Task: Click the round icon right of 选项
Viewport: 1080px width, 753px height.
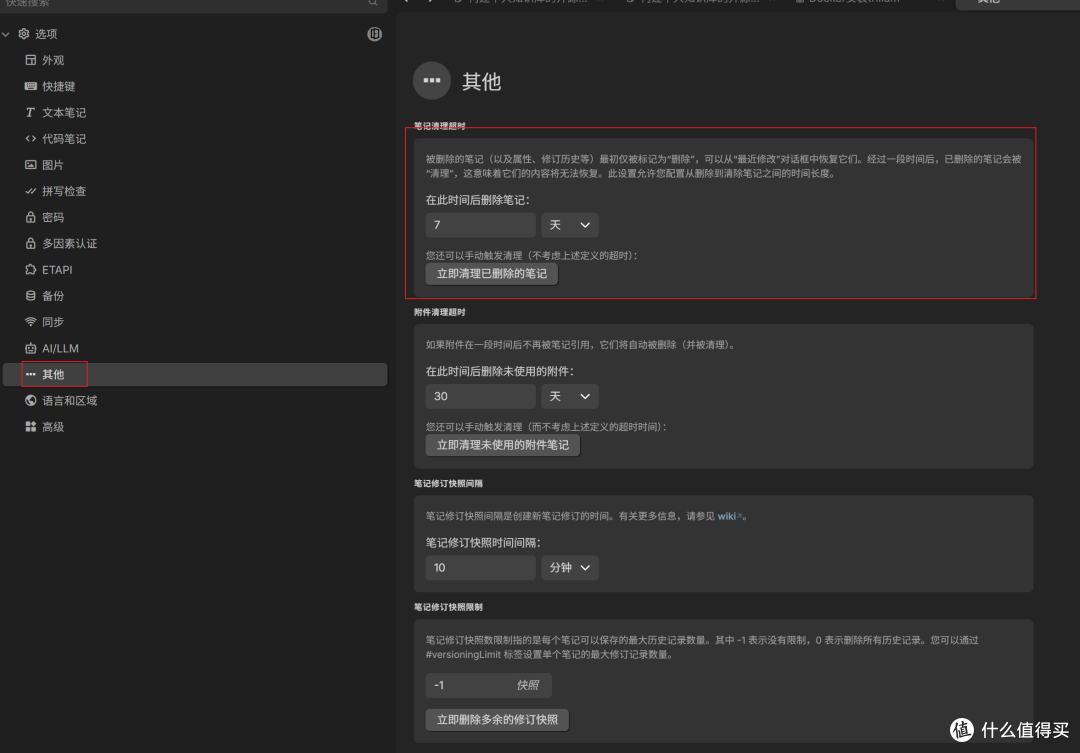Action: click(x=374, y=34)
